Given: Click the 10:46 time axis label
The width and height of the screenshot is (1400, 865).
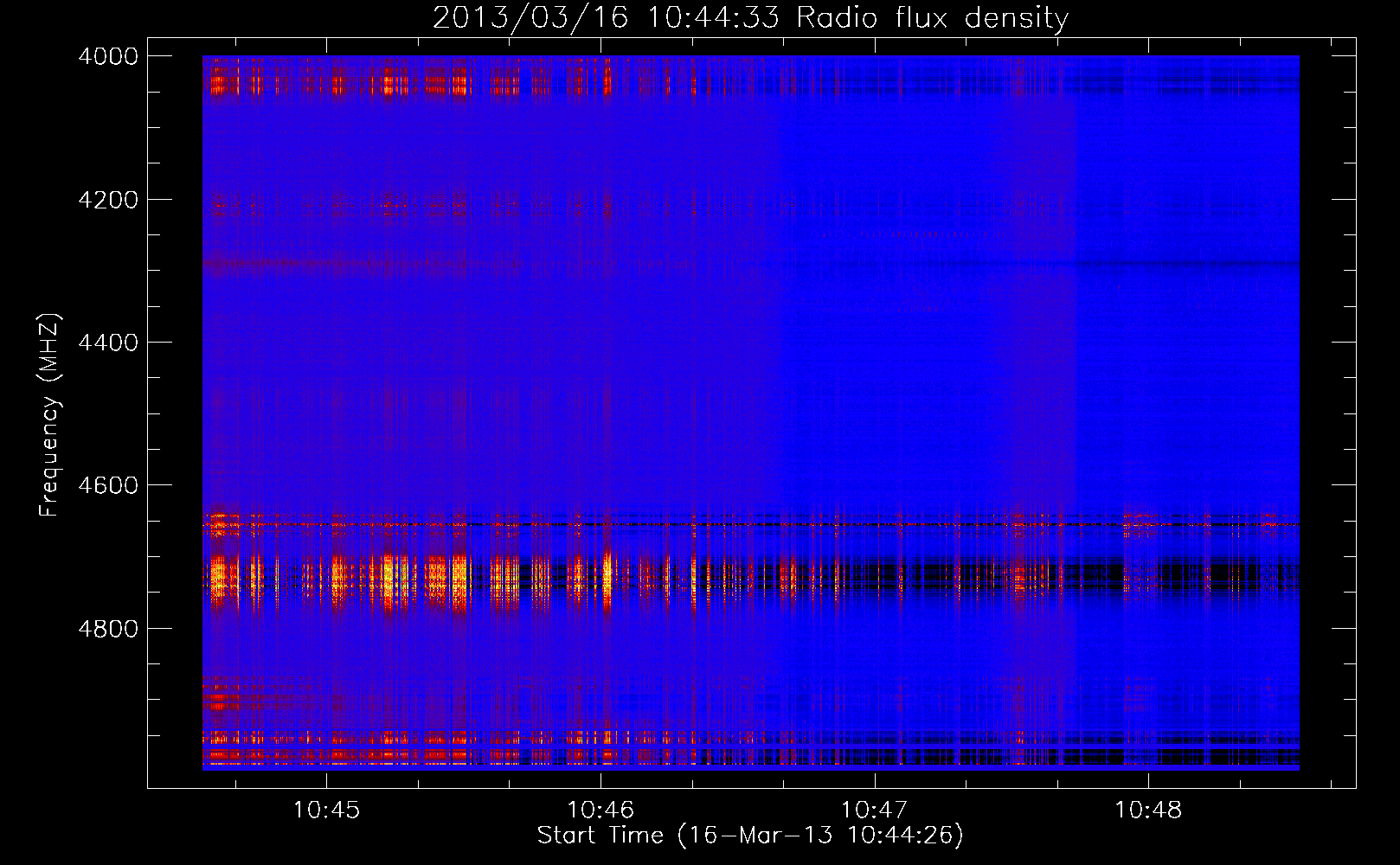Looking at the screenshot, I should [x=600, y=811].
